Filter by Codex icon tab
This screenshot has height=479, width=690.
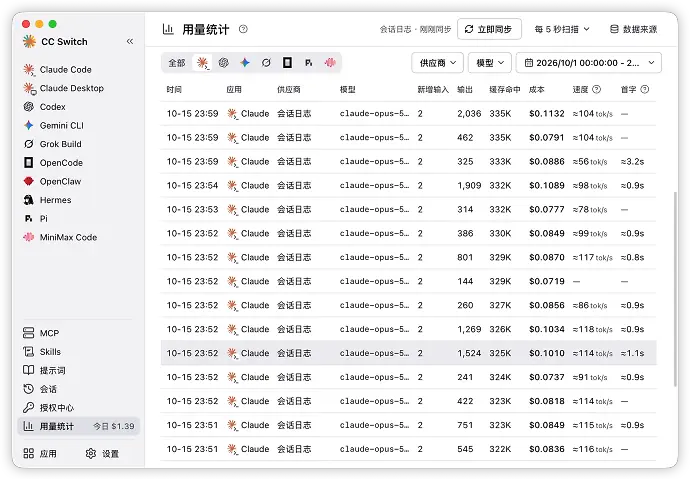[x=224, y=63]
